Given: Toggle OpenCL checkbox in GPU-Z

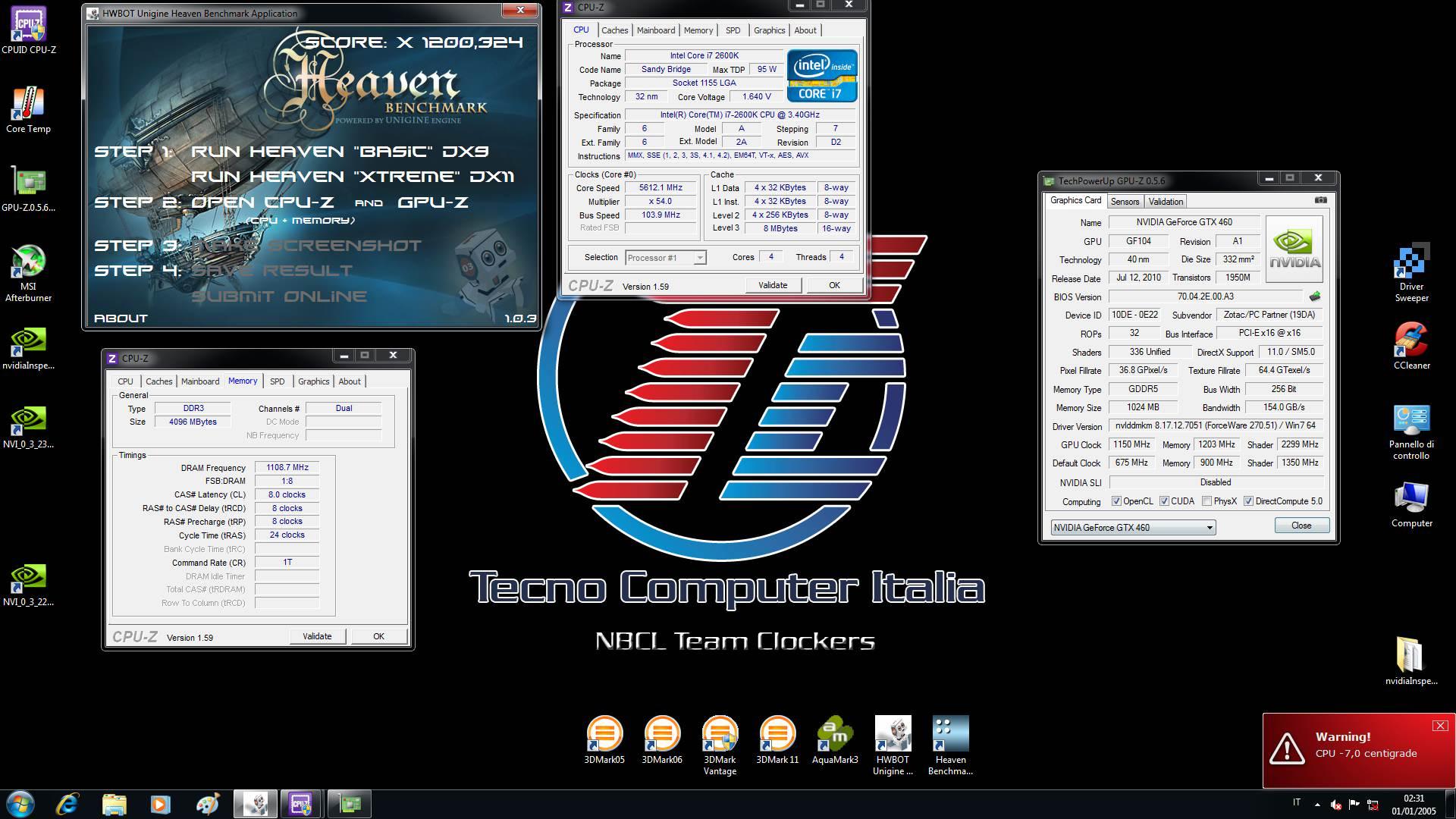Looking at the screenshot, I should pos(1116,501).
